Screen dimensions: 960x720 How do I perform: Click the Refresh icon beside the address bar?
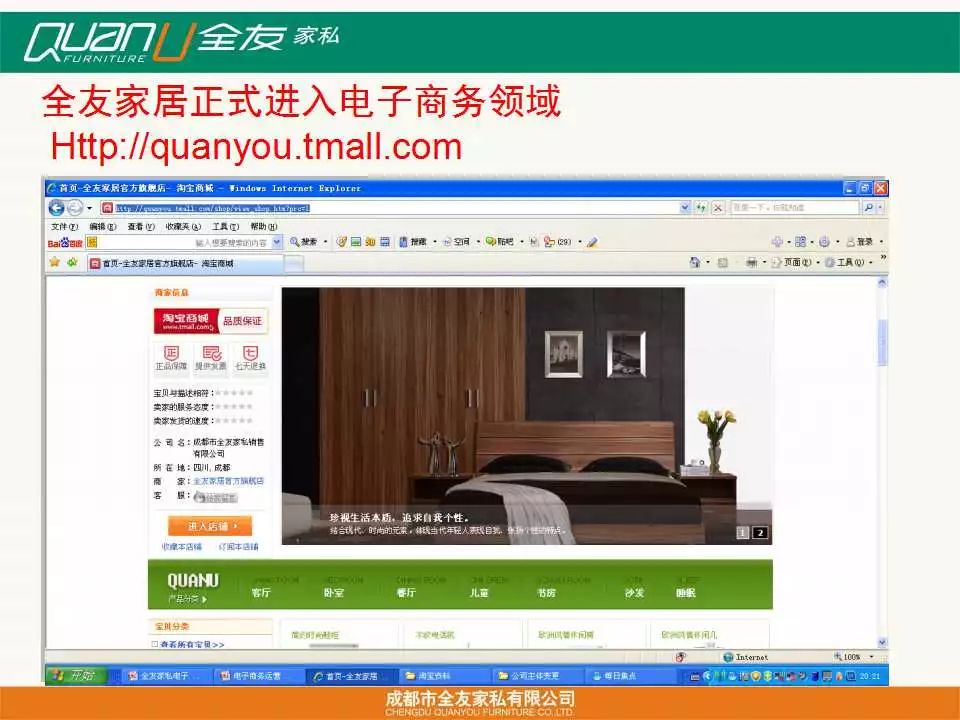(702, 206)
